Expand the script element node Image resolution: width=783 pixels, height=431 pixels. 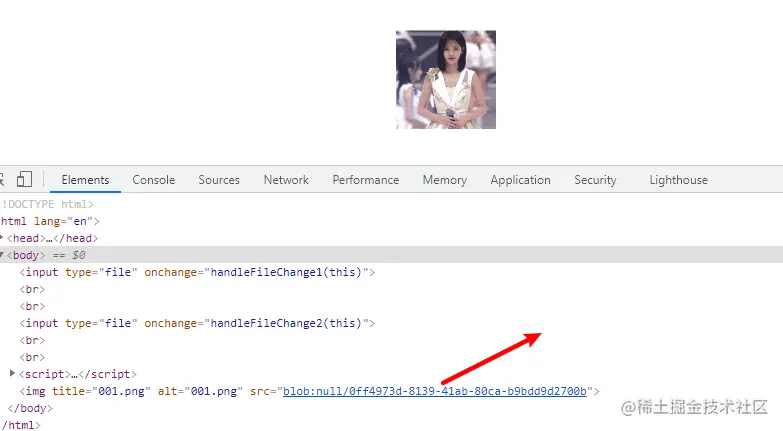click(x=12, y=373)
